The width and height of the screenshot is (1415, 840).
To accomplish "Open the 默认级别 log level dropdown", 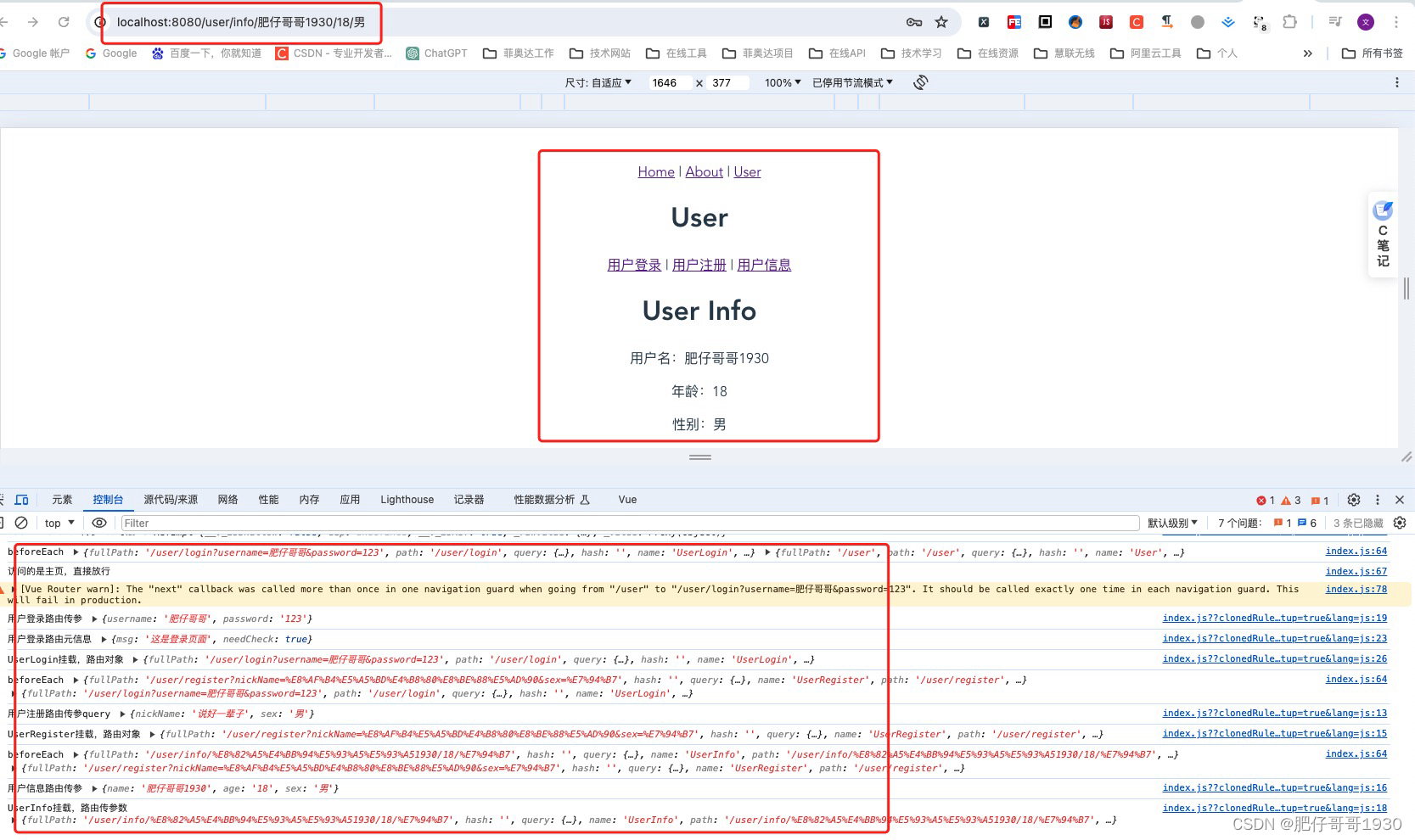I will coord(1172,523).
